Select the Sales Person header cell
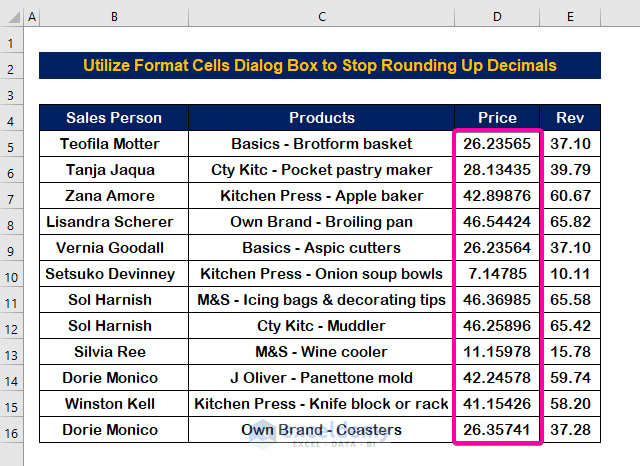 [114, 118]
